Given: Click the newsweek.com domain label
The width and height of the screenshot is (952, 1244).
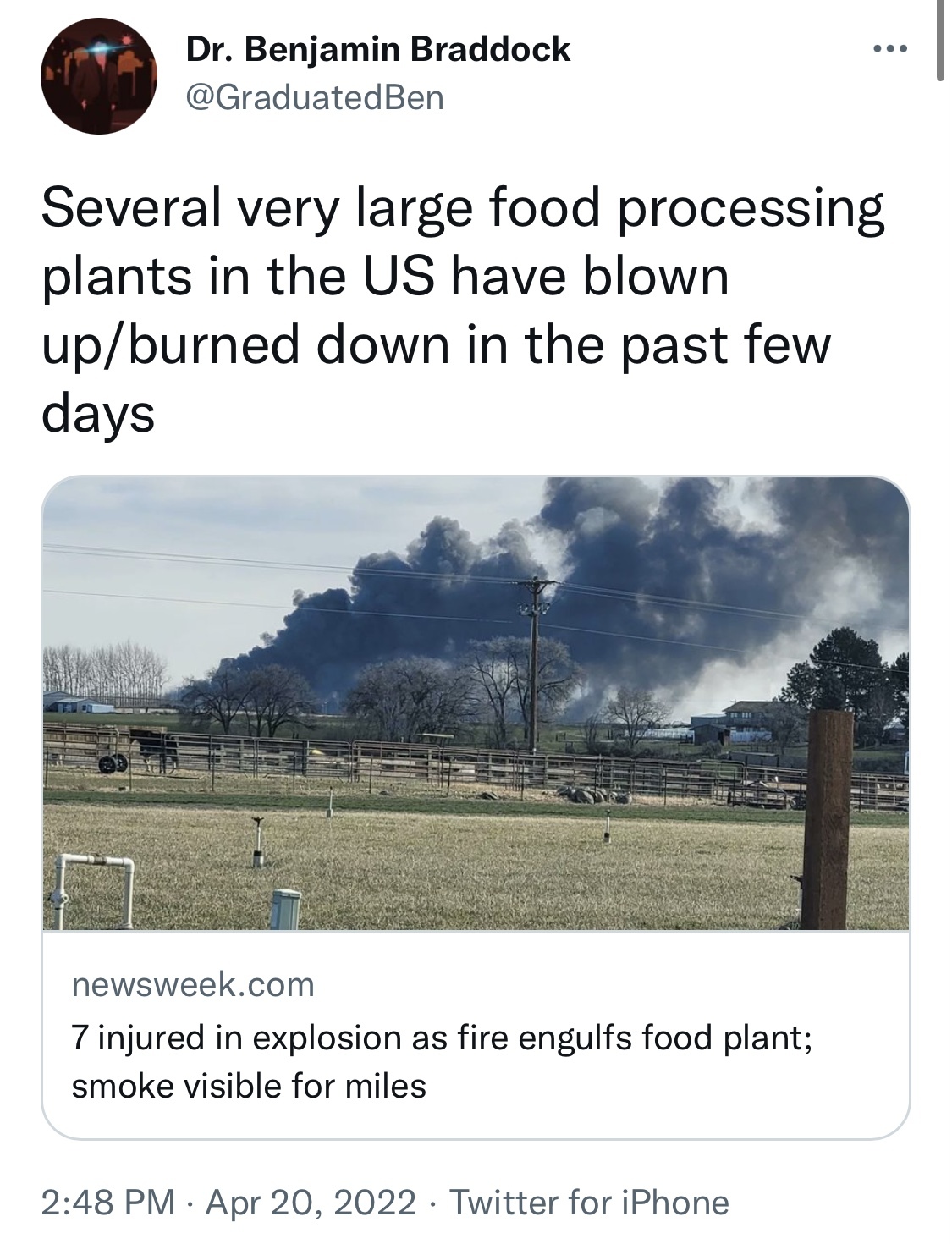Looking at the screenshot, I should 193,984.
